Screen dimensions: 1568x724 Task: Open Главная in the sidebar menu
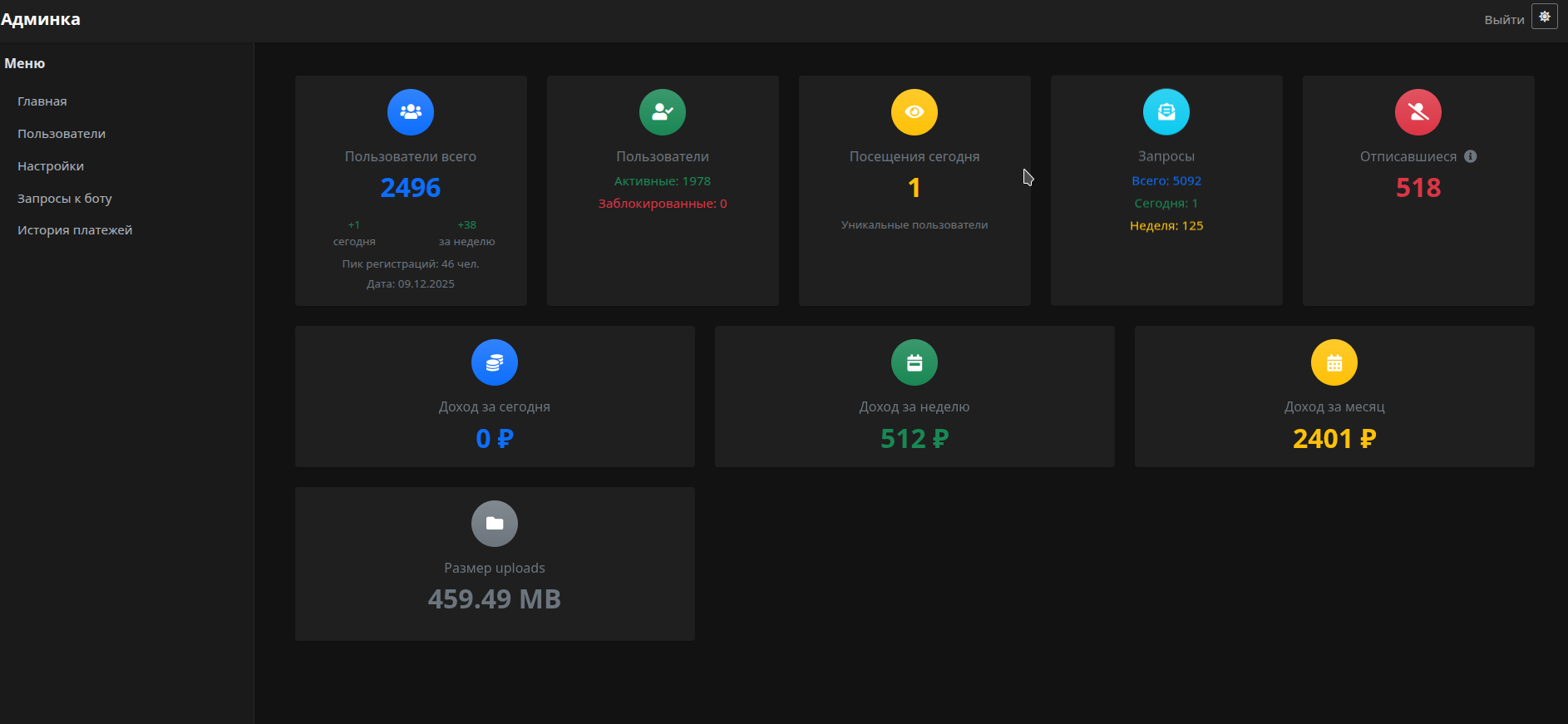click(x=42, y=101)
